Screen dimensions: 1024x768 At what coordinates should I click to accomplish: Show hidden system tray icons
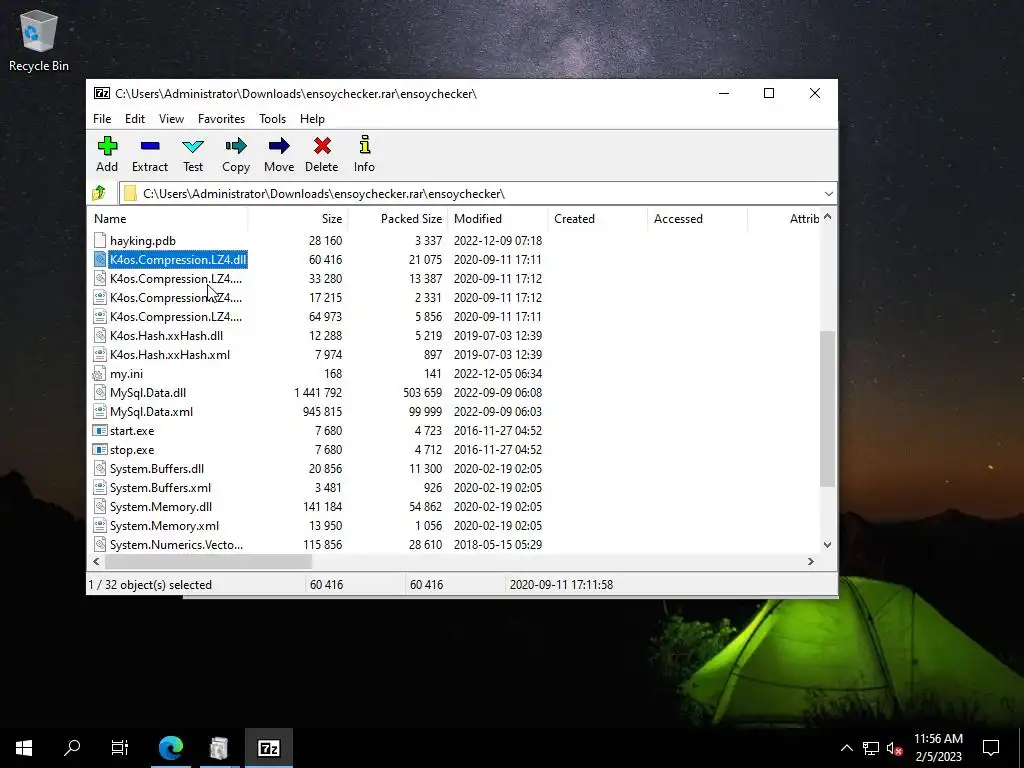coord(846,748)
